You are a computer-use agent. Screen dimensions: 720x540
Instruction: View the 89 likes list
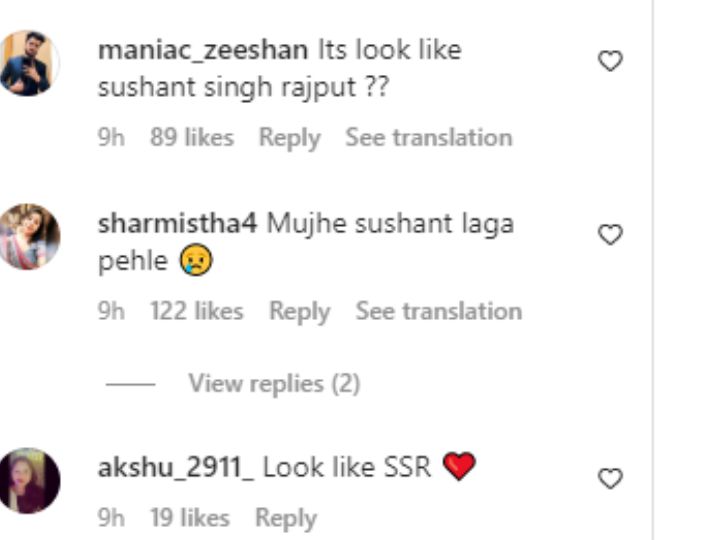[192, 137]
